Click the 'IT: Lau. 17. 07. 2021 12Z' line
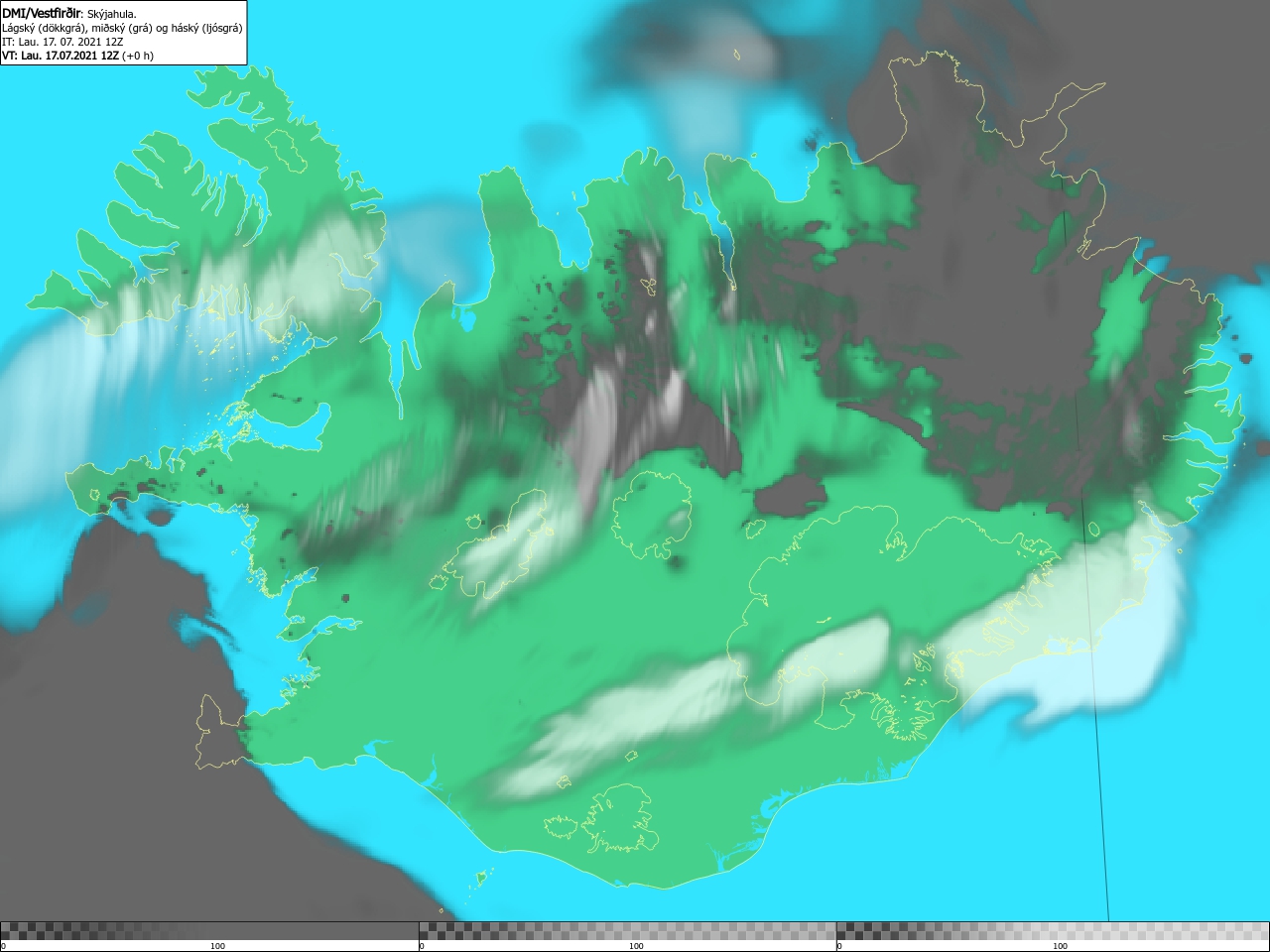 point(63,42)
